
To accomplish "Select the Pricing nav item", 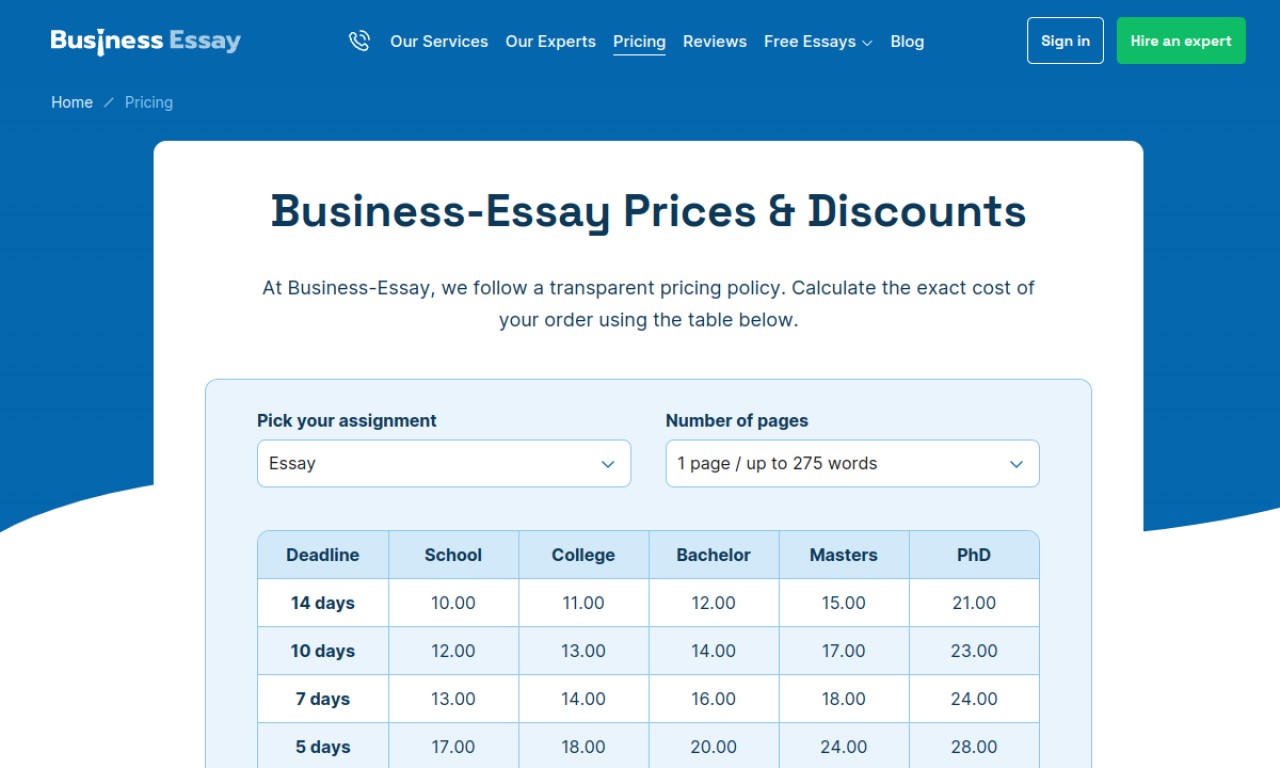I will click(639, 41).
